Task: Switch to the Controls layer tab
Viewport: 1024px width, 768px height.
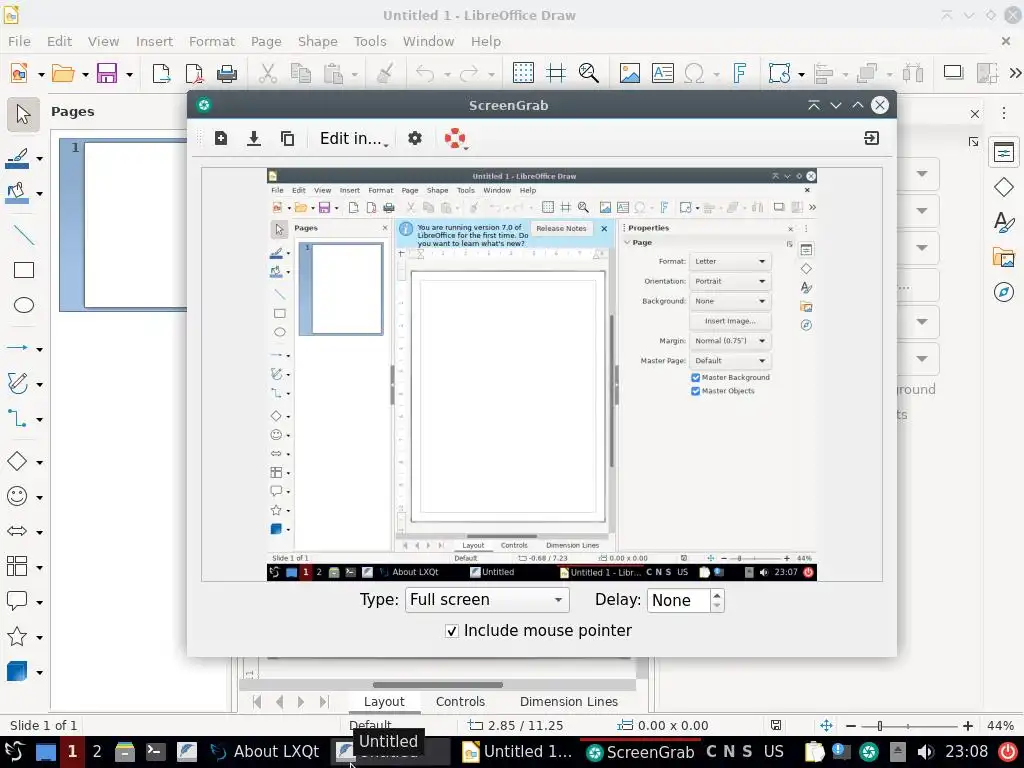Action: [460, 701]
